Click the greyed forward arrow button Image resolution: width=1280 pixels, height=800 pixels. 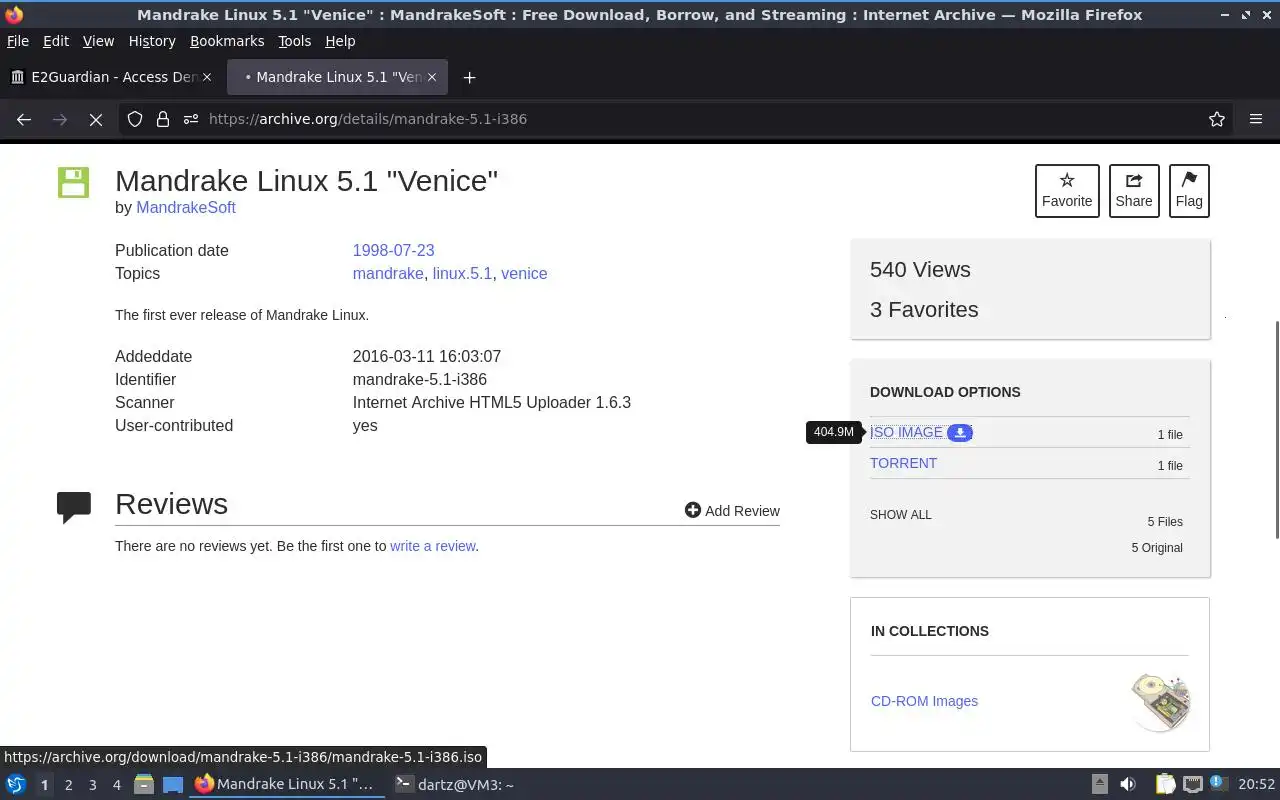pyautogui.click(x=60, y=119)
